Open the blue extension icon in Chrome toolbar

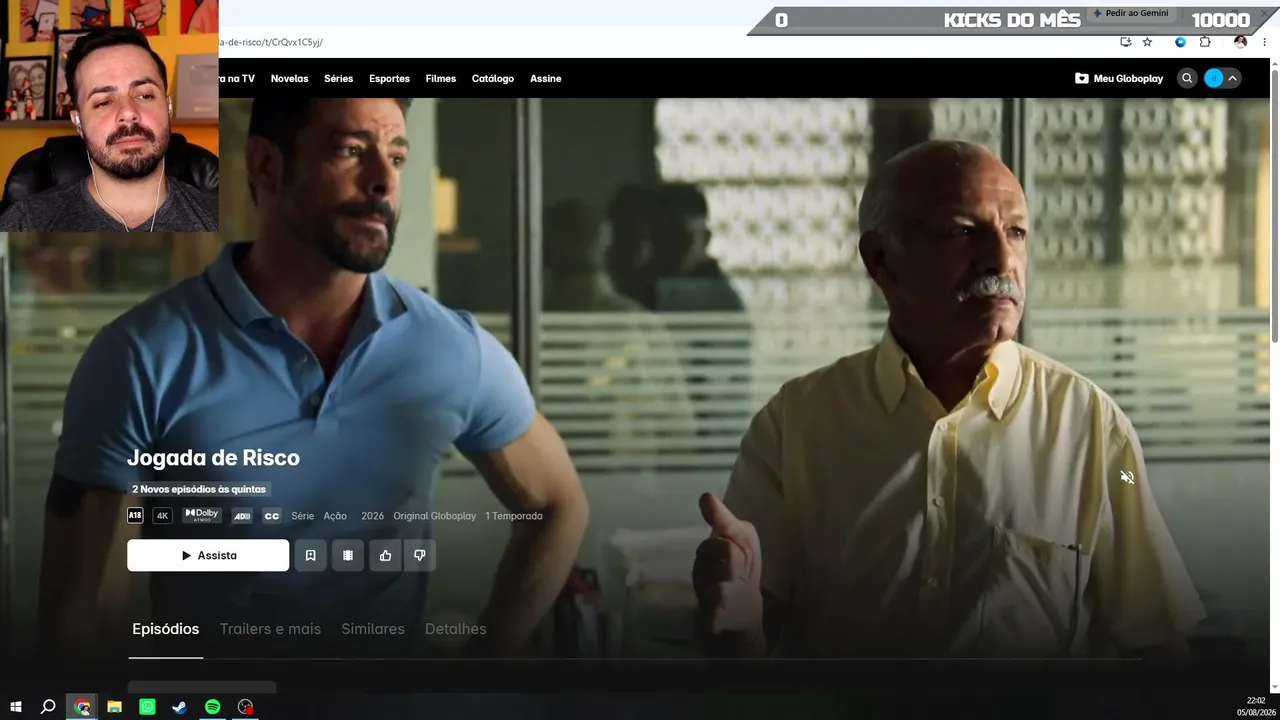(x=1181, y=42)
